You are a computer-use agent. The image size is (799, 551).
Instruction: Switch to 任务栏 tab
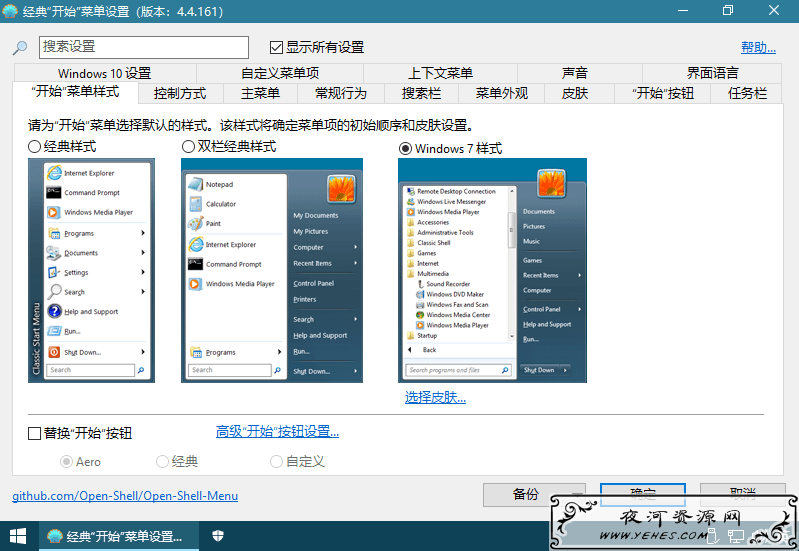[x=747, y=94]
